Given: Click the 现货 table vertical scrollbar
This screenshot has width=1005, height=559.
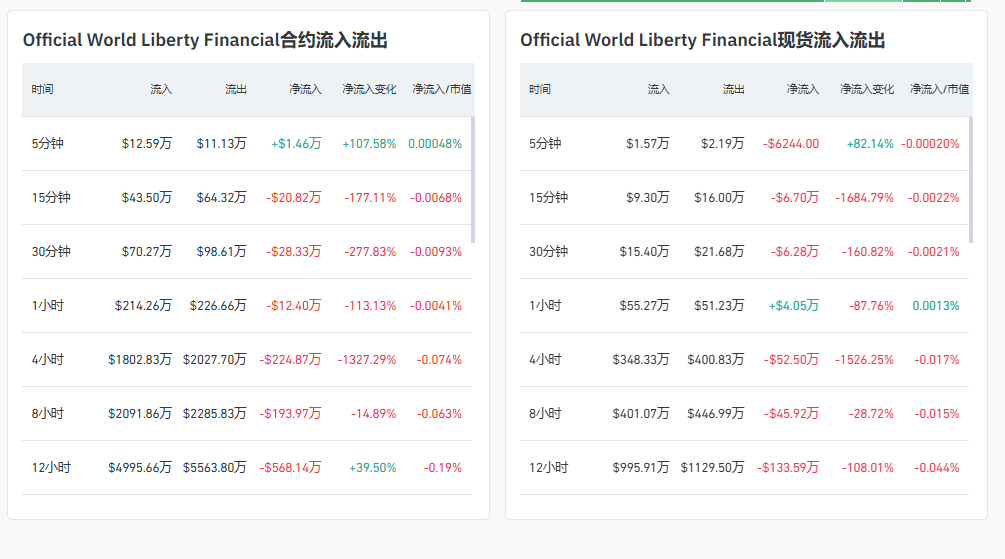Looking at the screenshot, I should [x=970, y=180].
